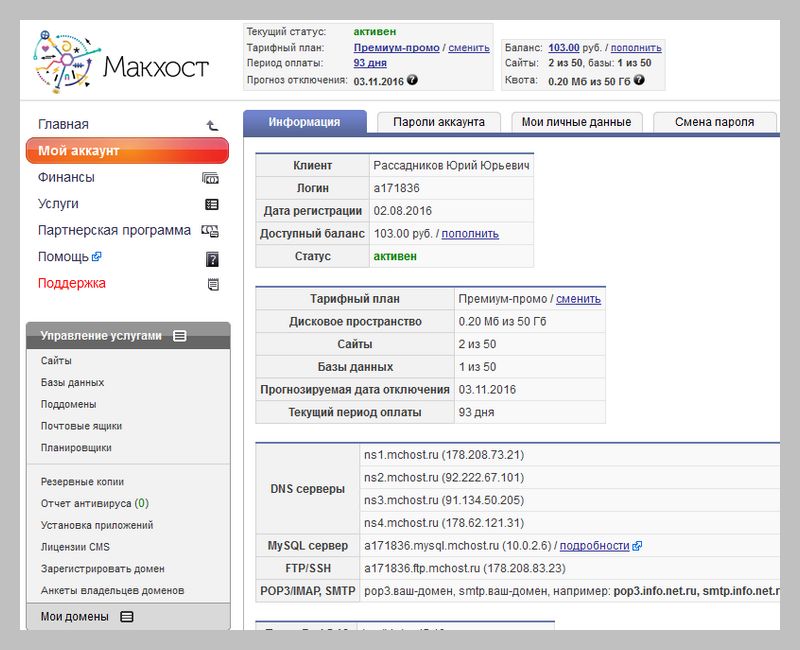Click a171836.mysql.mchost.ru server address

click(431, 546)
